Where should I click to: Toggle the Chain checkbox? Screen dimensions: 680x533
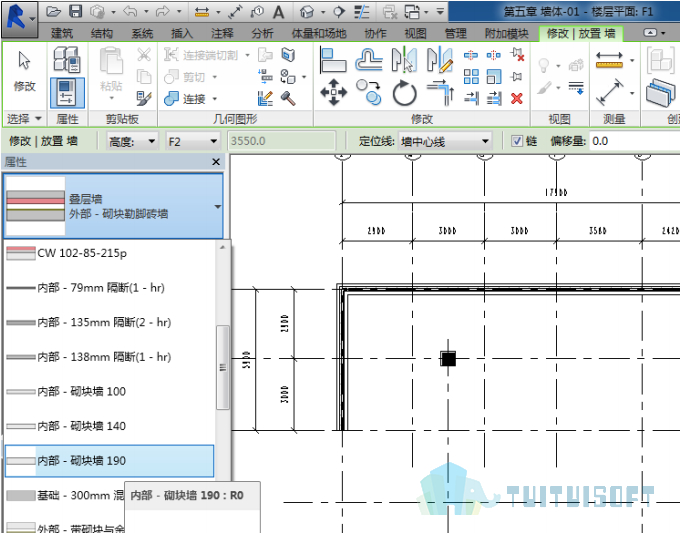(x=517, y=141)
